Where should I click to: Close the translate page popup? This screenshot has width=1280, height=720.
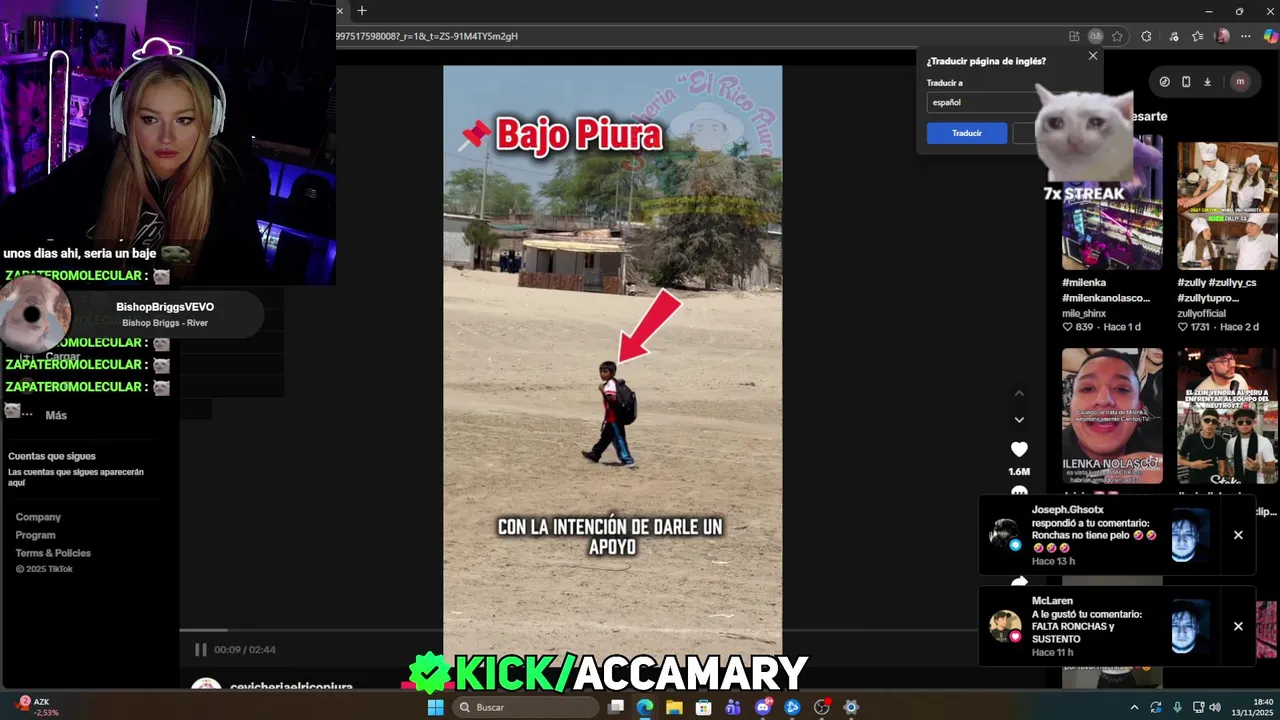pyautogui.click(x=1093, y=56)
